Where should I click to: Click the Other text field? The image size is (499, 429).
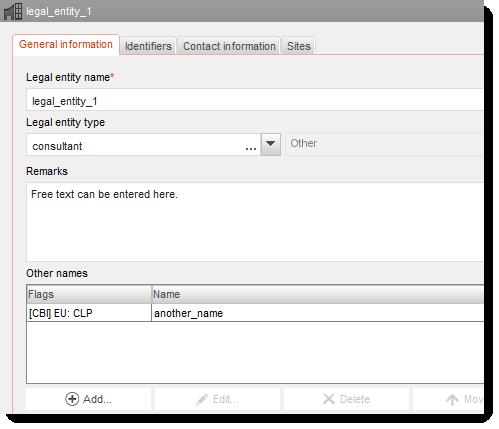coord(384,144)
